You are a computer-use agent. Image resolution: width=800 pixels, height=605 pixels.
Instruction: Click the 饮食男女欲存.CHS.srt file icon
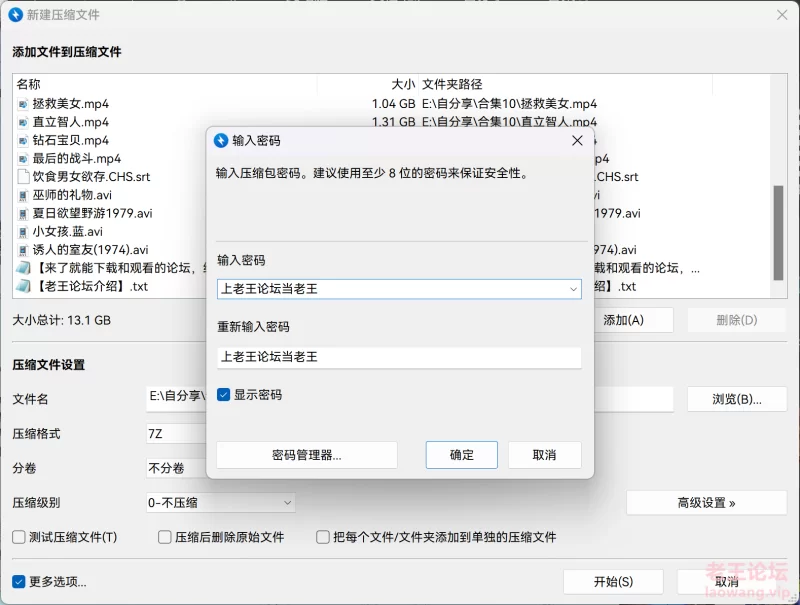pyautogui.click(x=22, y=177)
